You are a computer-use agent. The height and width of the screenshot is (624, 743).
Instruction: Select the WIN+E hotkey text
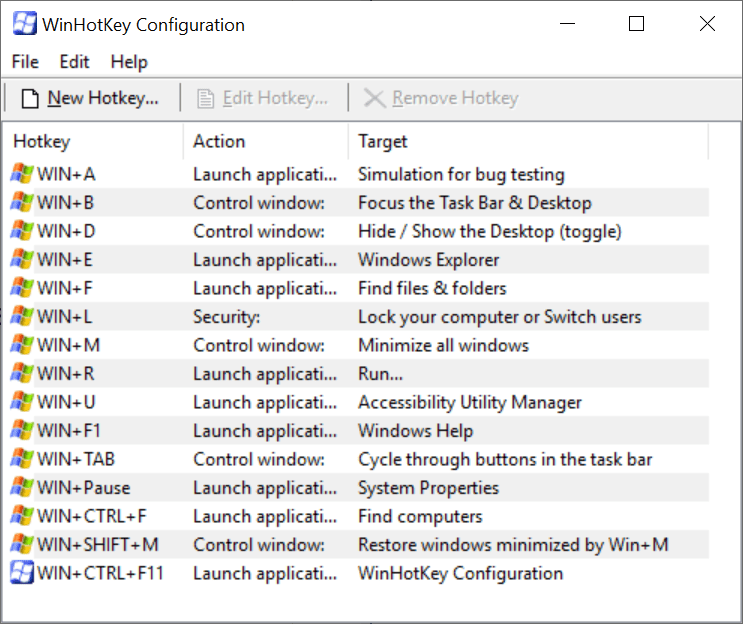(65, 260)
